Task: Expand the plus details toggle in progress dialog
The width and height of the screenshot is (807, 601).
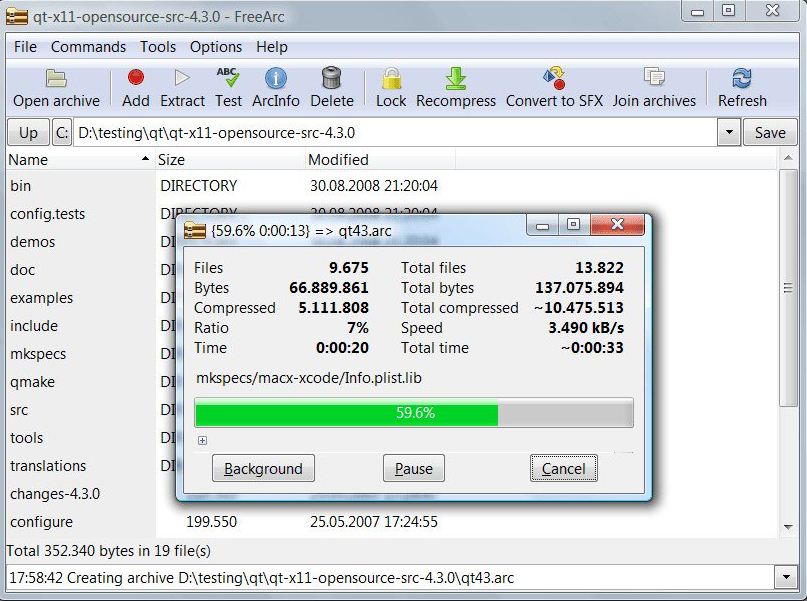Action: point(202,440)
